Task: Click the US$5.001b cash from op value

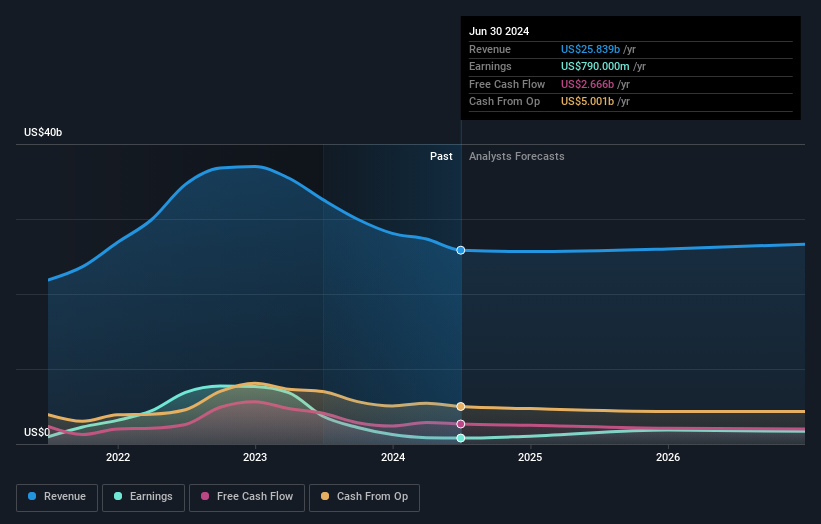Action: click(587, 102)
